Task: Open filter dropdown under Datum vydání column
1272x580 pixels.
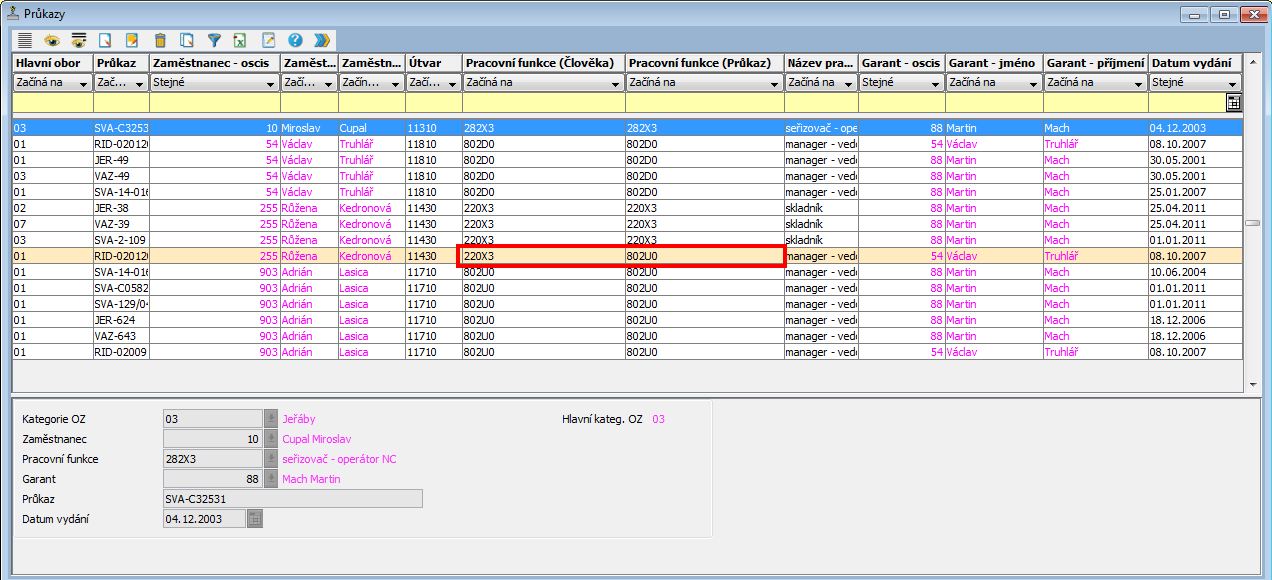Action: click(x=1232, y=83)
